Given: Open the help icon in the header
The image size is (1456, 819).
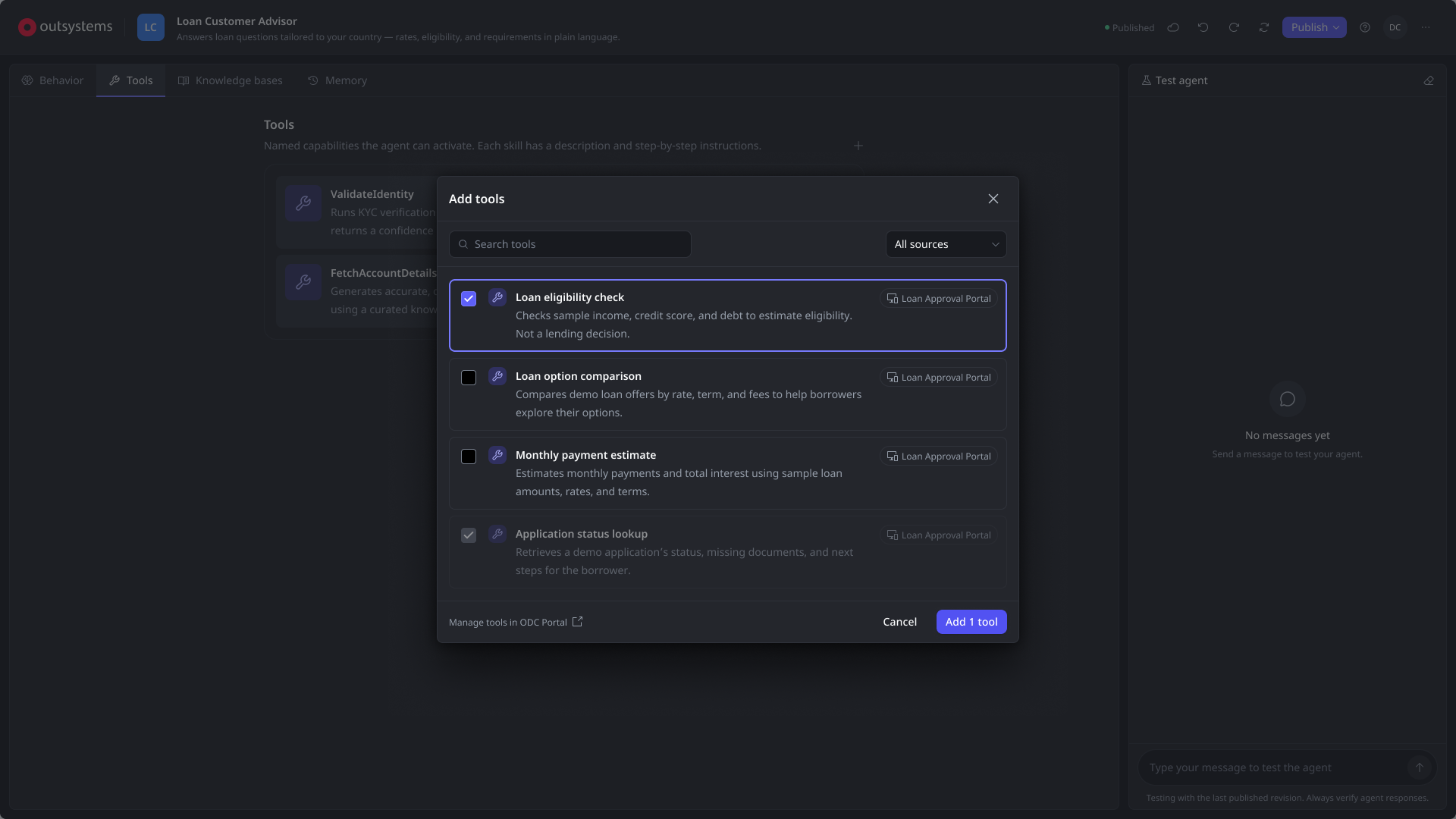Looking at the screenshot, I should (1365, 27).
